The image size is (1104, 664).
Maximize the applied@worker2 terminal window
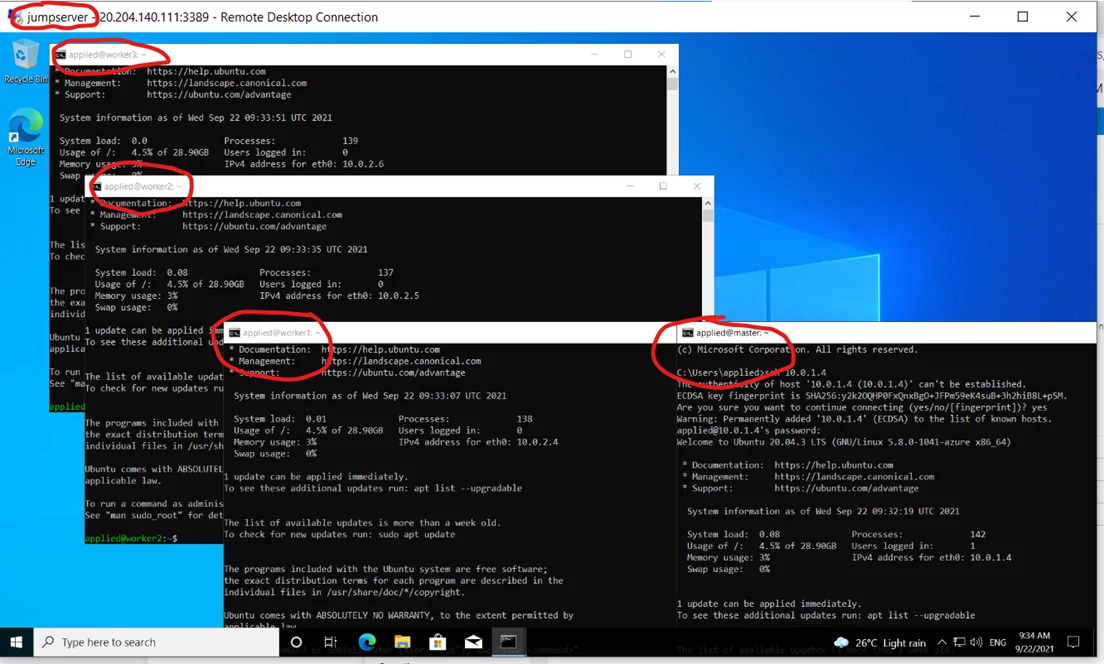[x=663, y=186]
